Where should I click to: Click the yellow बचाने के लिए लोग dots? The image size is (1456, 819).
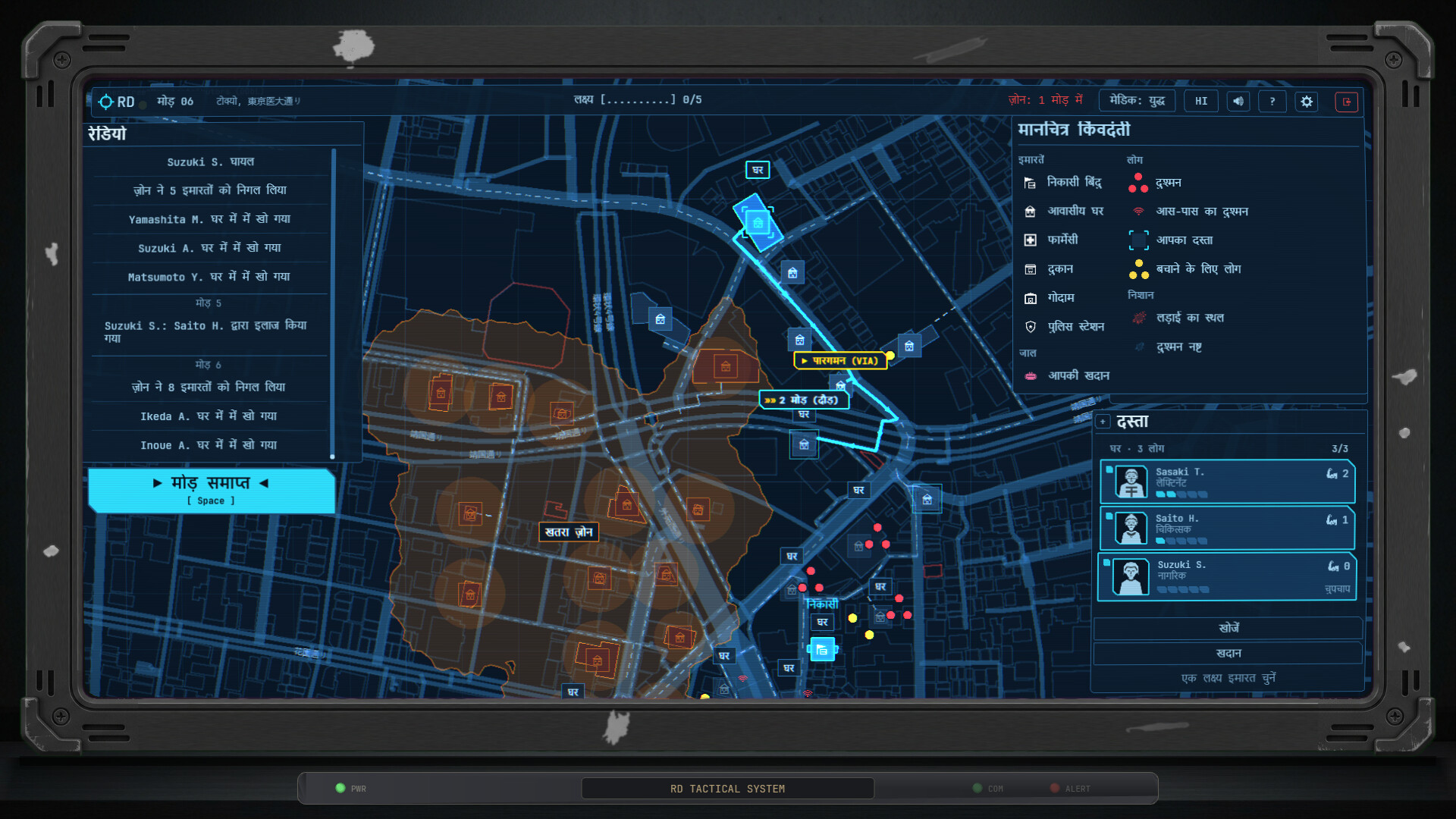(1138, 269)
